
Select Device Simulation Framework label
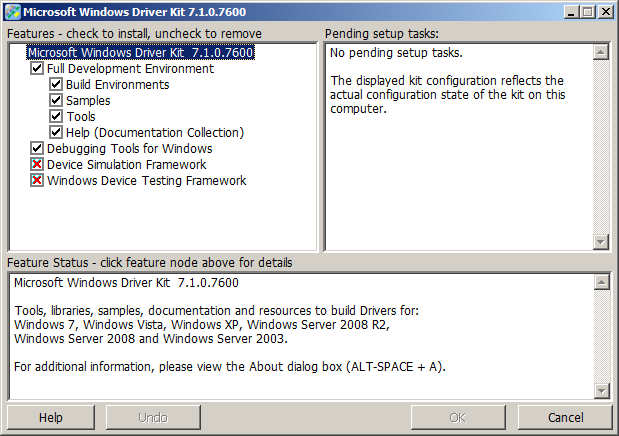tap(126, 165)
